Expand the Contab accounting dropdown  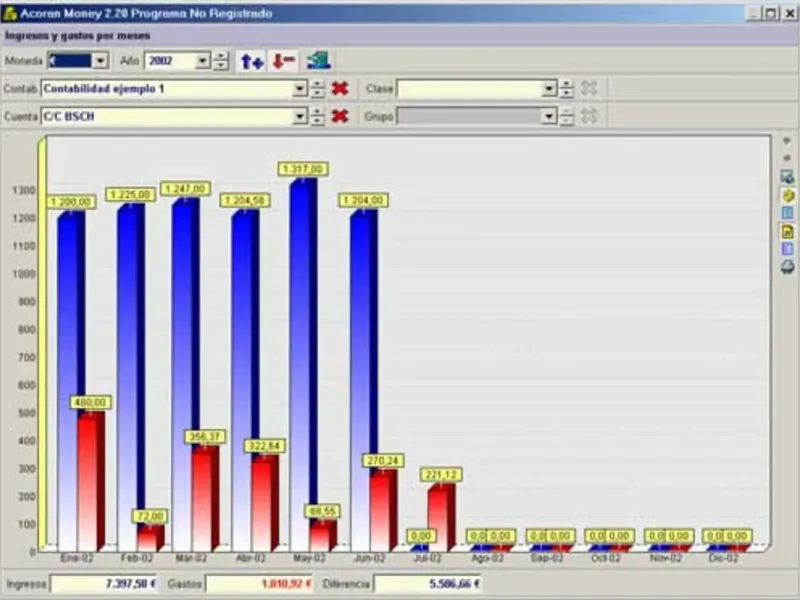(x=300, y=89)
